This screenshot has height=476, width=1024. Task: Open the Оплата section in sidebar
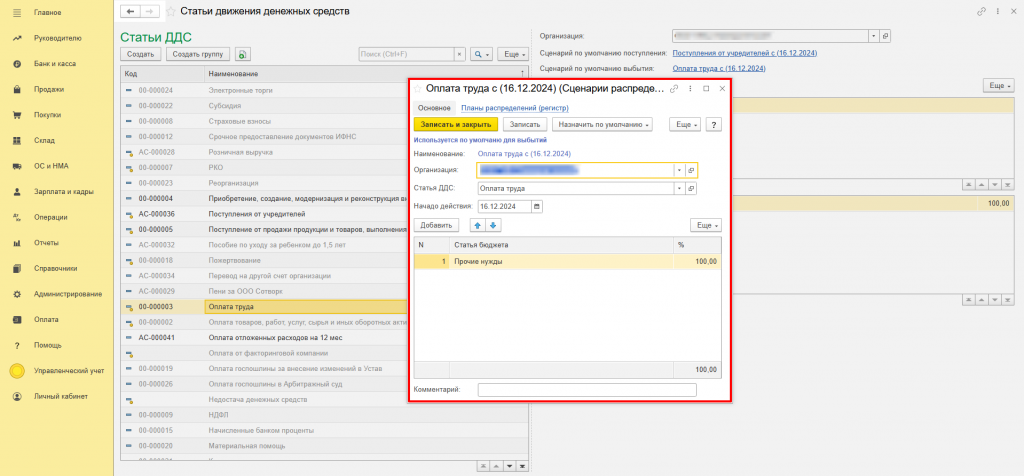46,319
